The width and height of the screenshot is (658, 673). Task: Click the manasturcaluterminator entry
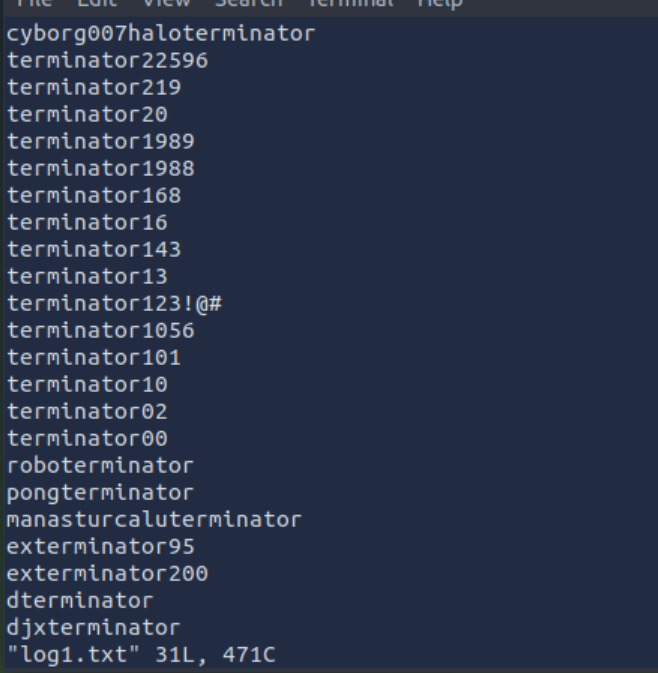click(x=154, y=519)
